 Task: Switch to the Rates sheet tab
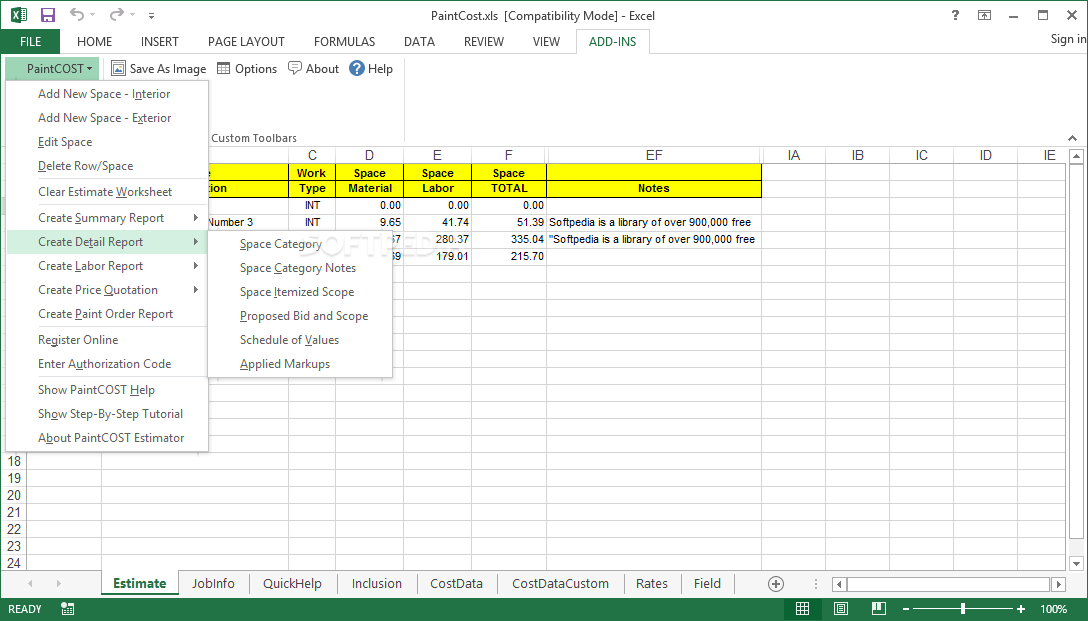coord(652,584)
